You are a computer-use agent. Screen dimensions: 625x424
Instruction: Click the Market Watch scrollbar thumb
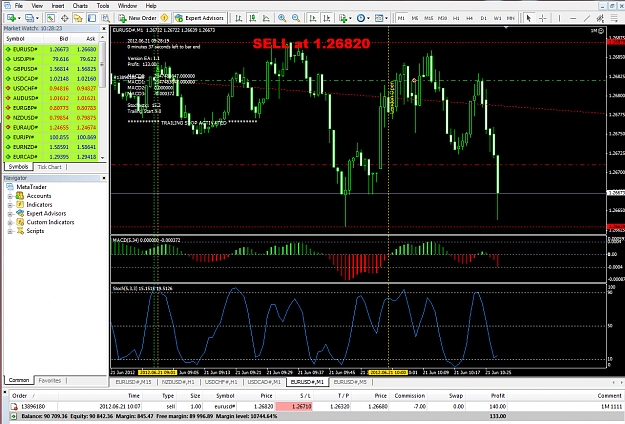pos(102,64)
